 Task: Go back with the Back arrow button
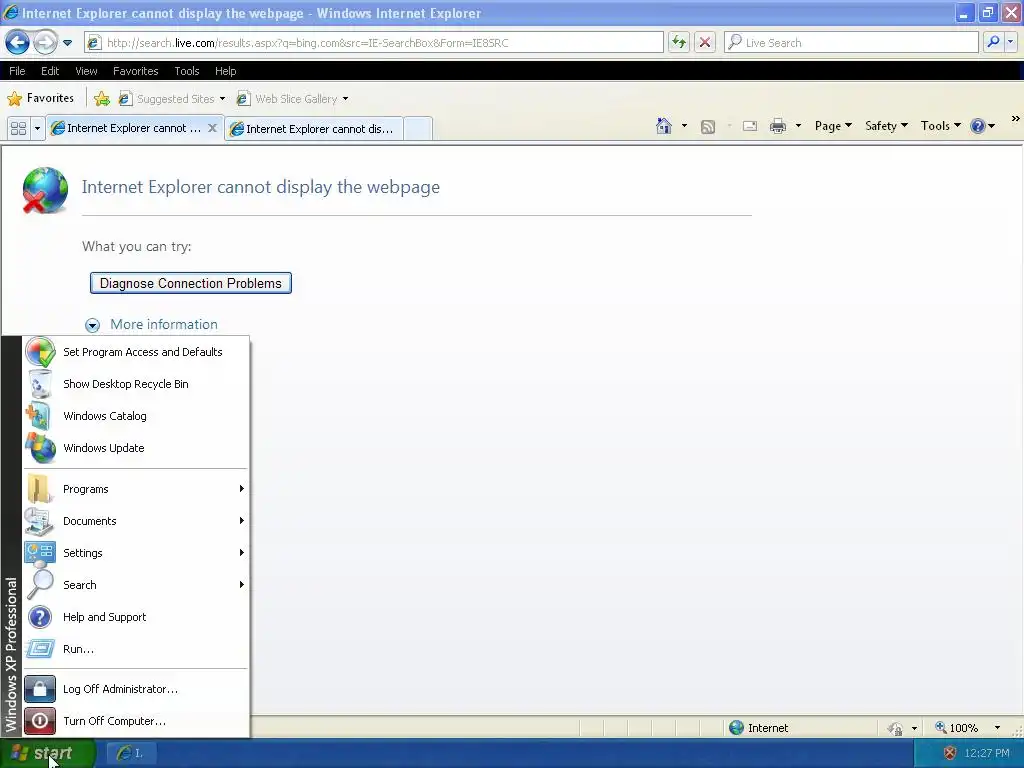18,43
